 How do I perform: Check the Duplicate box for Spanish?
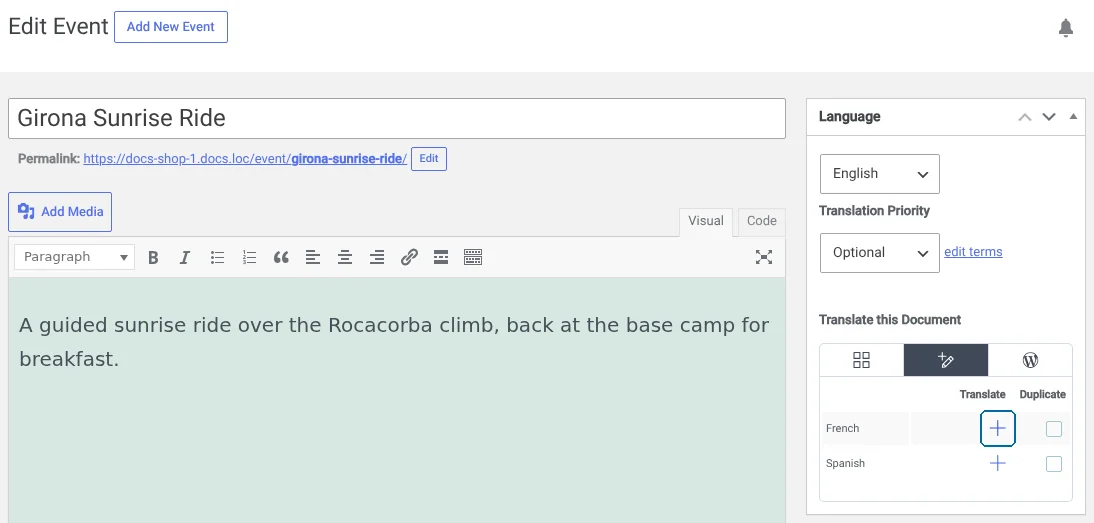(x=1054, y=463)
